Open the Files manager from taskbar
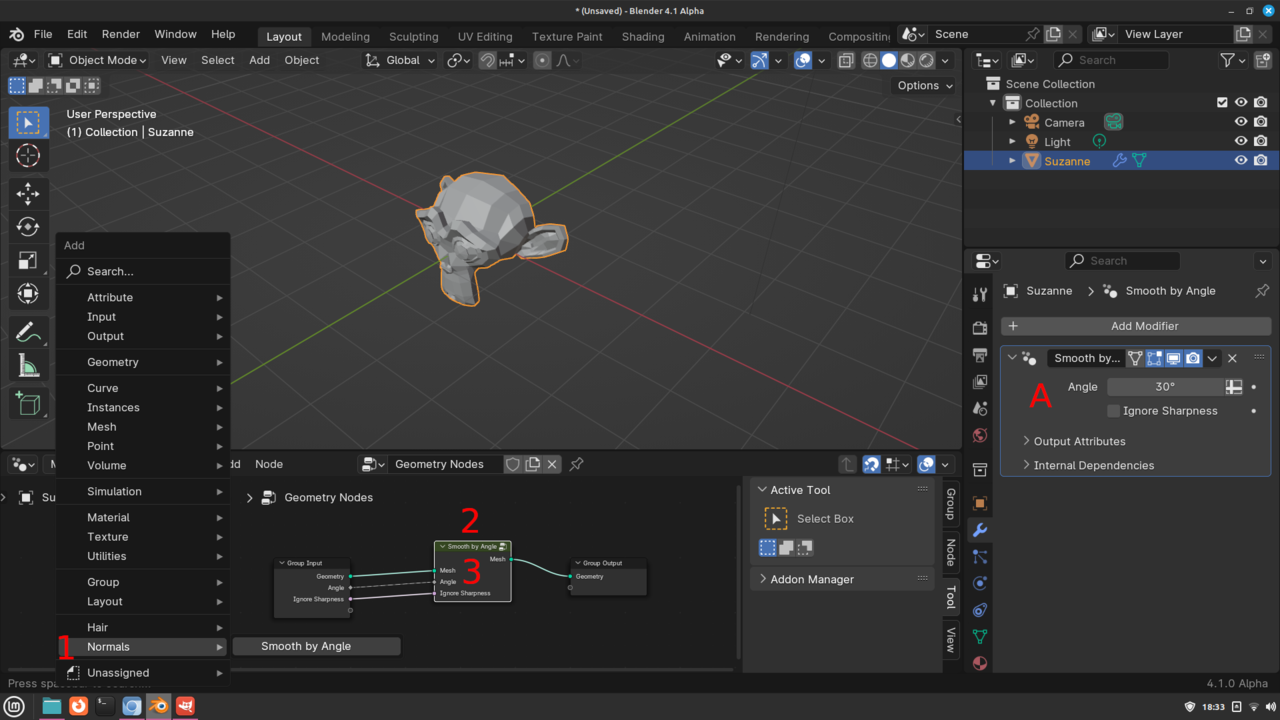Screen dimensions: 1280x720 (x=52, y=706)
